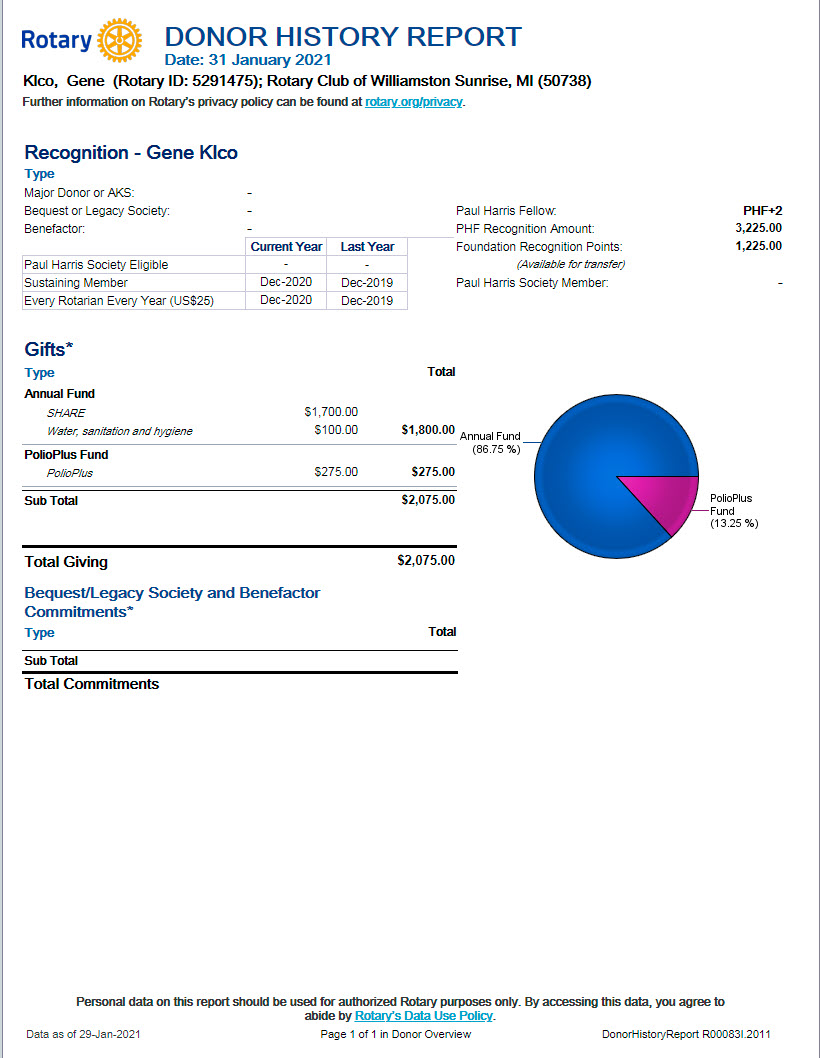This screenshot has width=820, height=1058.
Task: Click the SHARE amount $1,700.00
Action: point(331,412)
